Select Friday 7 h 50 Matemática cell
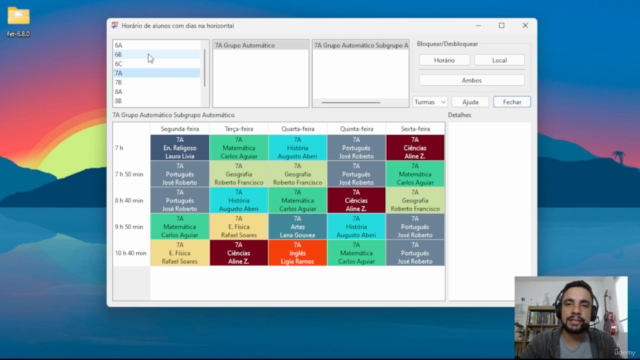 [415, 174]
